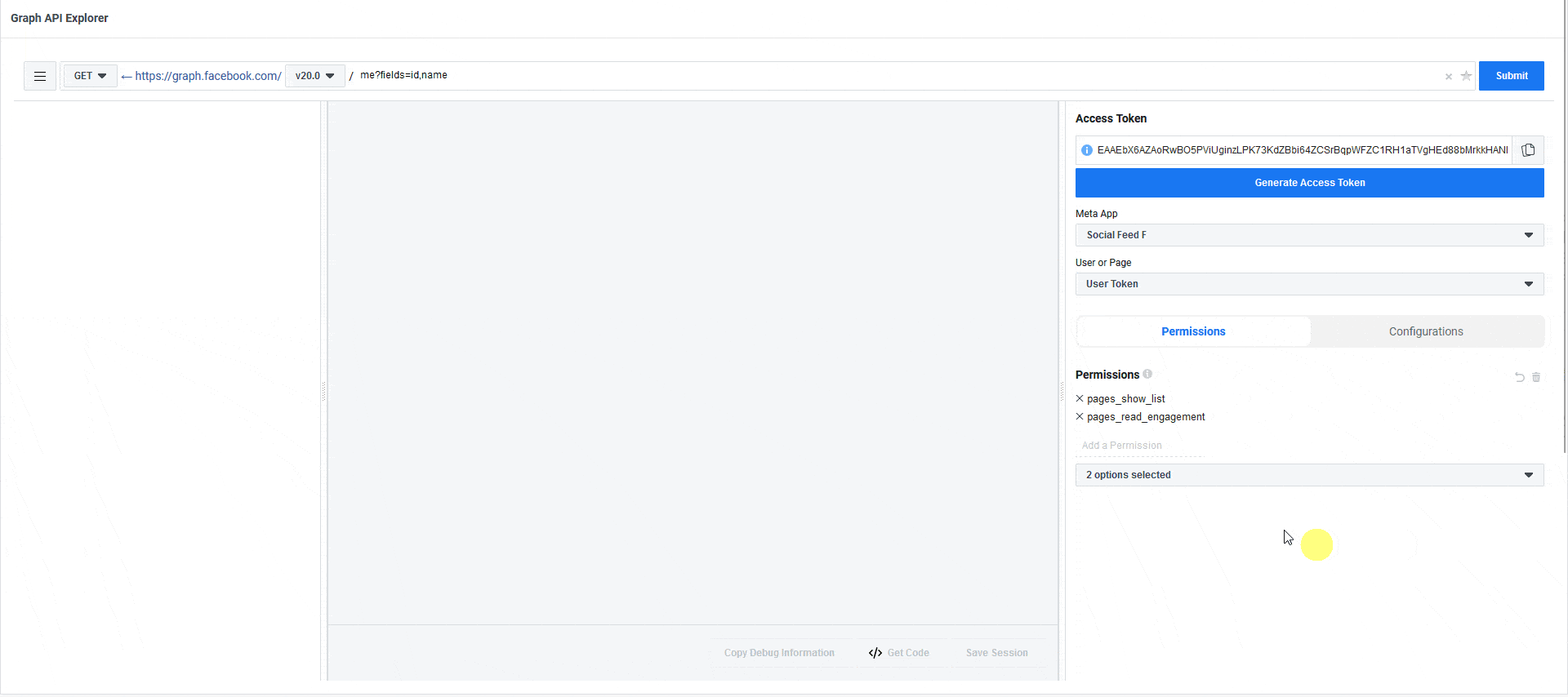Click the Meta App label
1568x697 pixels.
pos(1096,214)
